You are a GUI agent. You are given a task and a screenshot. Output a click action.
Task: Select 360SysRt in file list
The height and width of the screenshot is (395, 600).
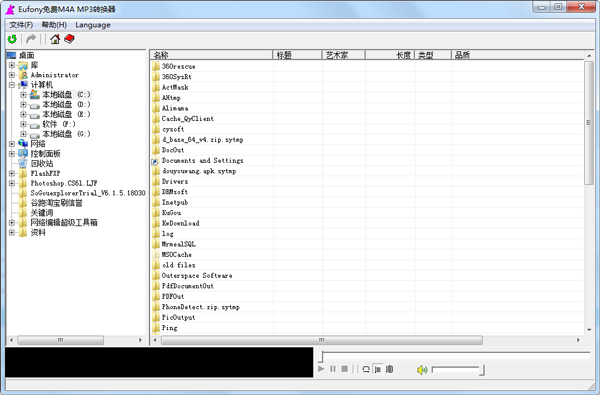177,77
